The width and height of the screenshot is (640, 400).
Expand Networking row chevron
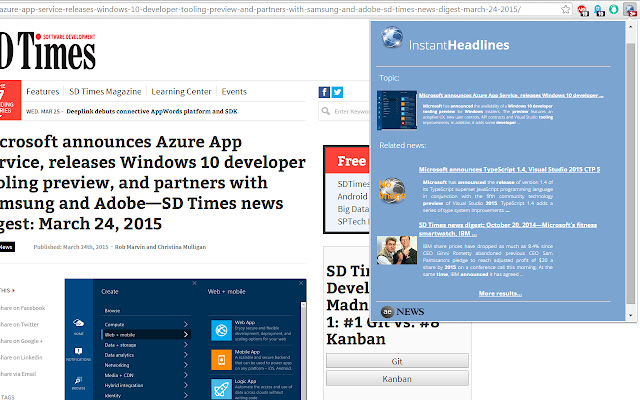pos(186,365)
